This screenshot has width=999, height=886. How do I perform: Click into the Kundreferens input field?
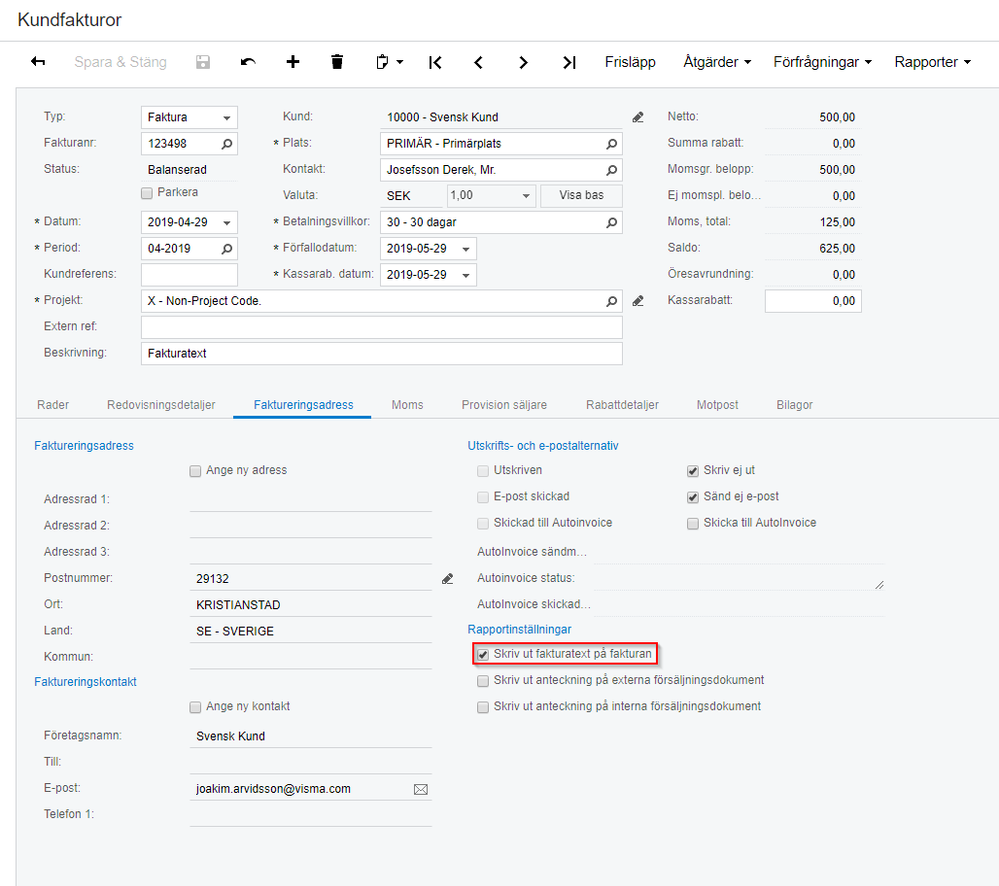tap(189, 275)
